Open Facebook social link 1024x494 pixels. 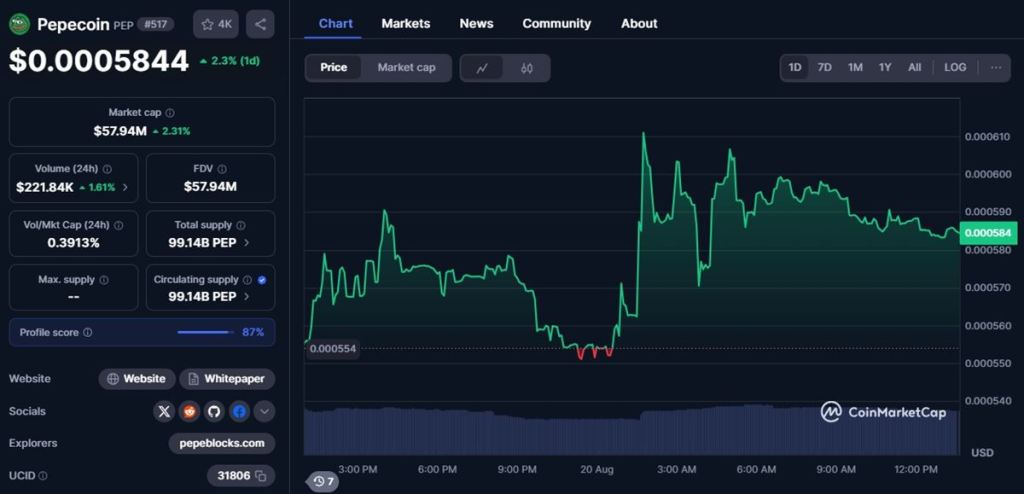[x=240, y=411]
